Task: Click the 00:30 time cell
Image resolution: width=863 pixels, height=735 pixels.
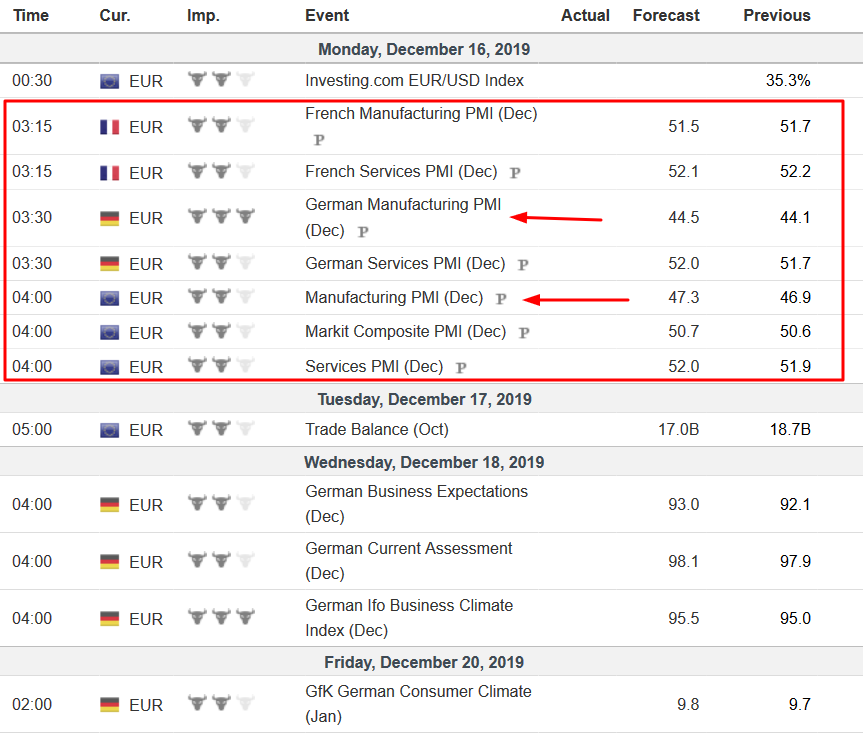Action: (32, 81)
